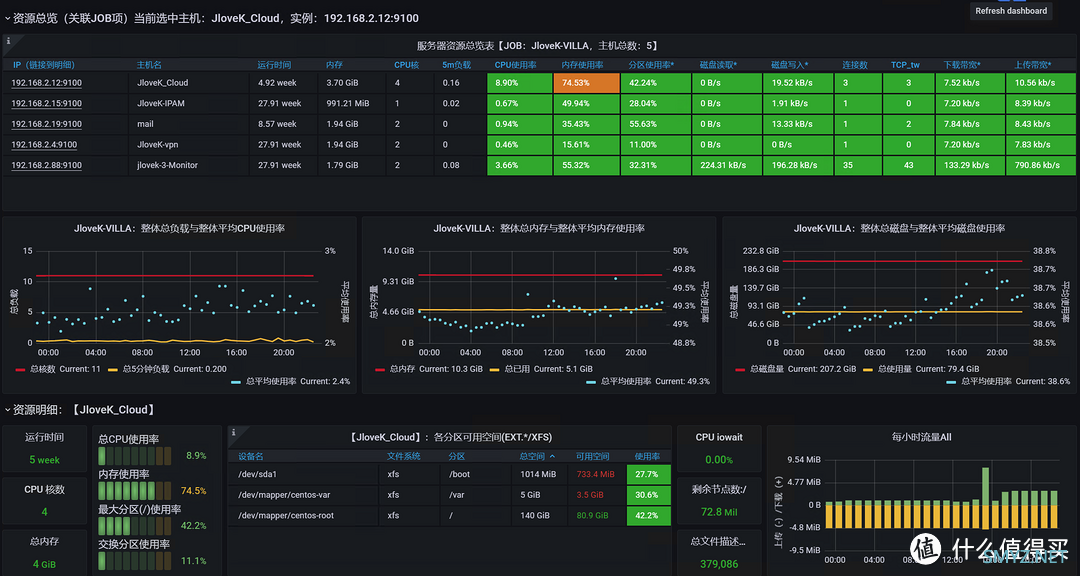
Task: Sort table by 上传带宽* column
Action: click(1032, 65)
